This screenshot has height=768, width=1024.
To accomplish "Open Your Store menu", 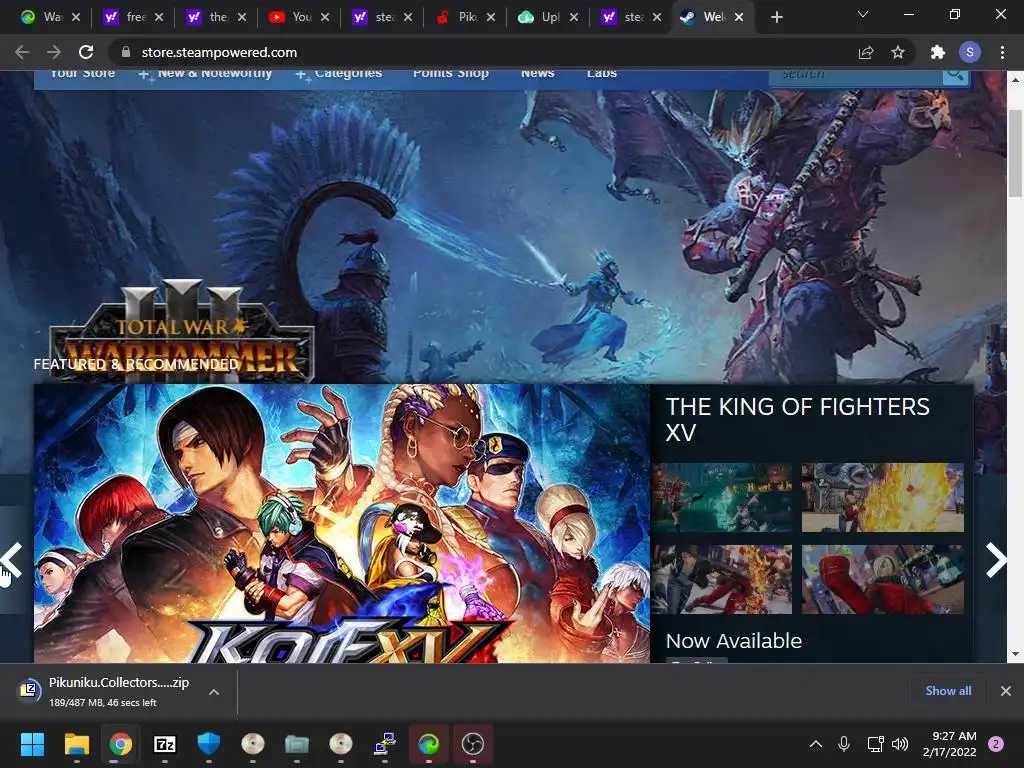I will click(x=82, y=74).
